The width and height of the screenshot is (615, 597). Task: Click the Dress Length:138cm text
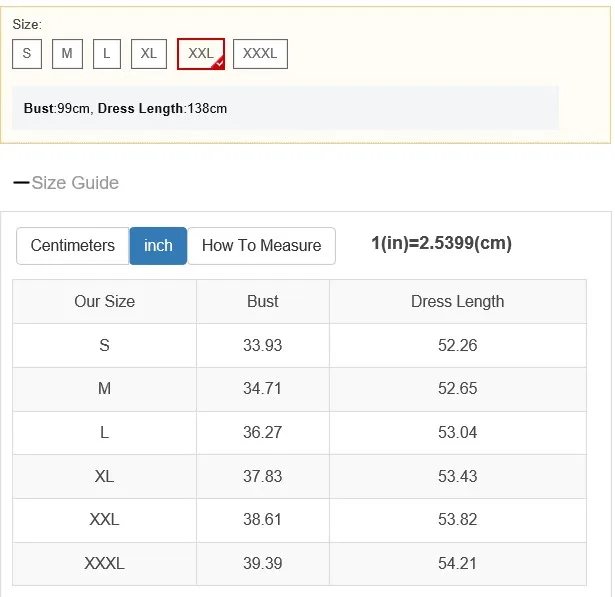pos(162,109)
